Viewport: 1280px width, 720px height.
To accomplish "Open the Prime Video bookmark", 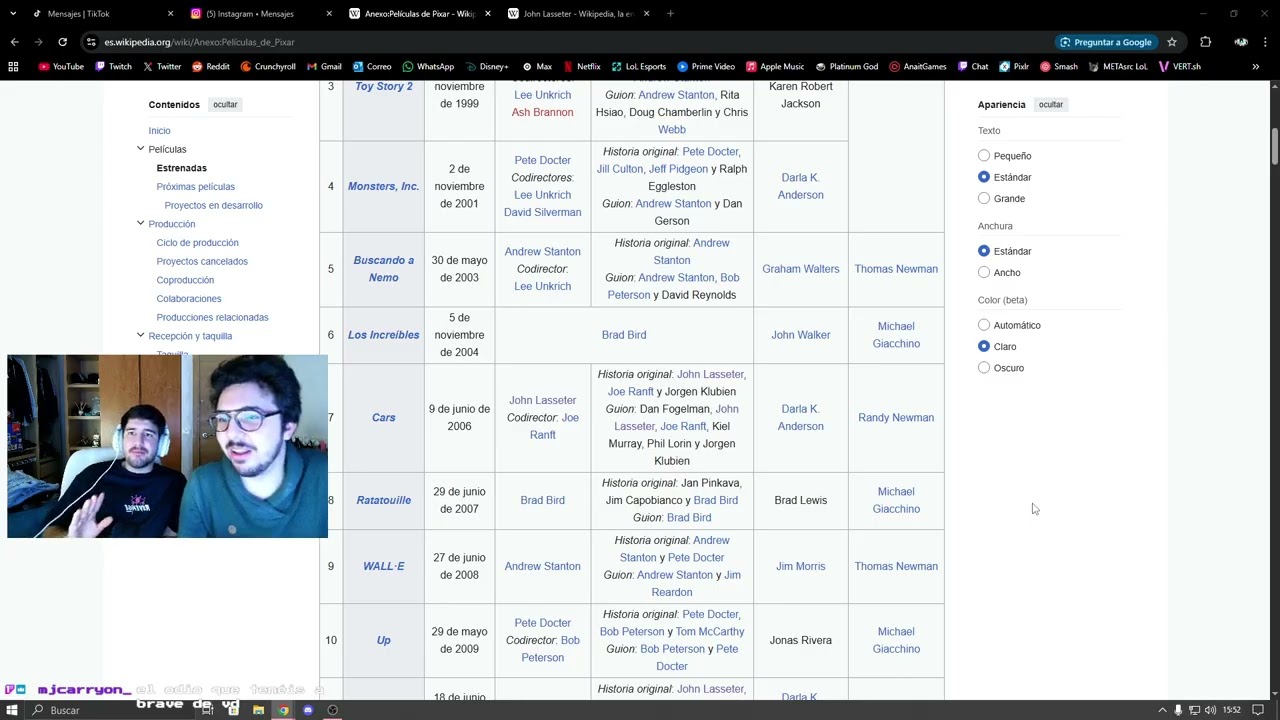I will (x=706, y=66).
